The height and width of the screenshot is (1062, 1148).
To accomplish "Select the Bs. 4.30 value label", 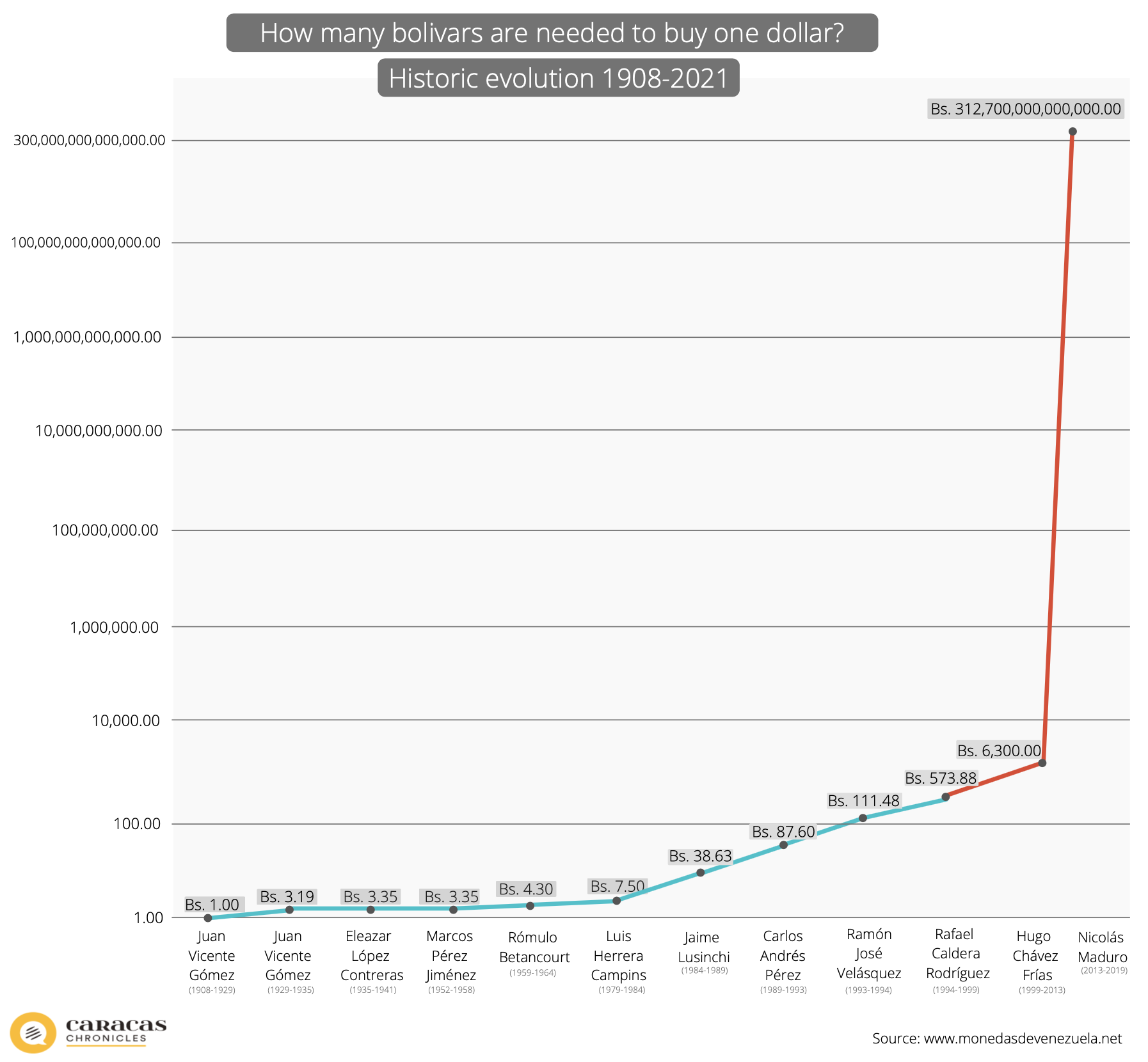I will point(526,889).
